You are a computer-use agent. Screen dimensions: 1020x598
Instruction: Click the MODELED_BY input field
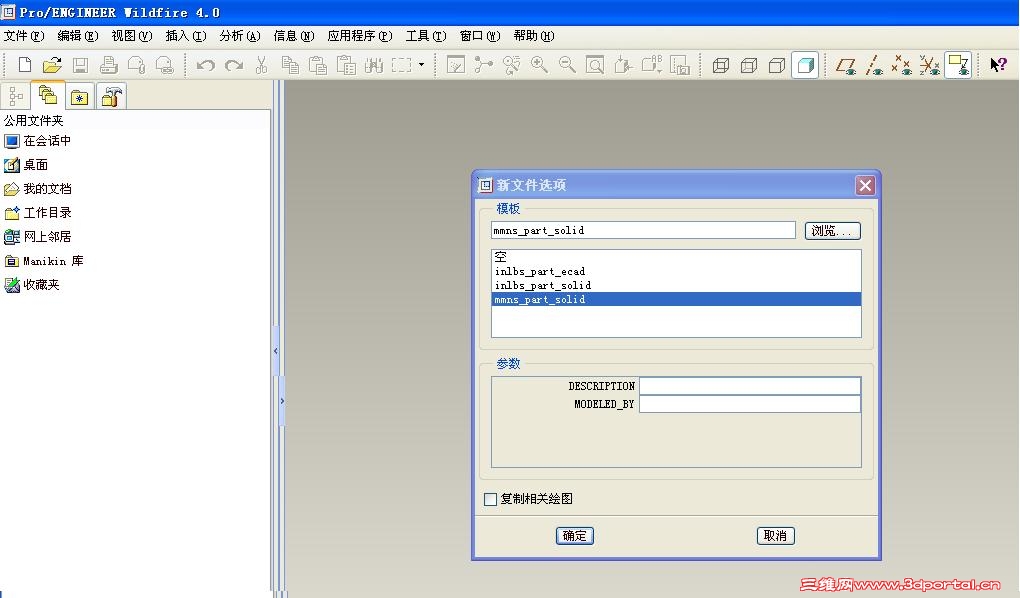point(749,404)
